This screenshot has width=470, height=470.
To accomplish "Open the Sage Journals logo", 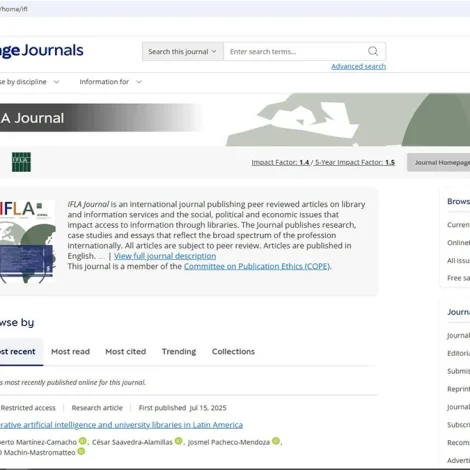I will (x=42, y=51).
